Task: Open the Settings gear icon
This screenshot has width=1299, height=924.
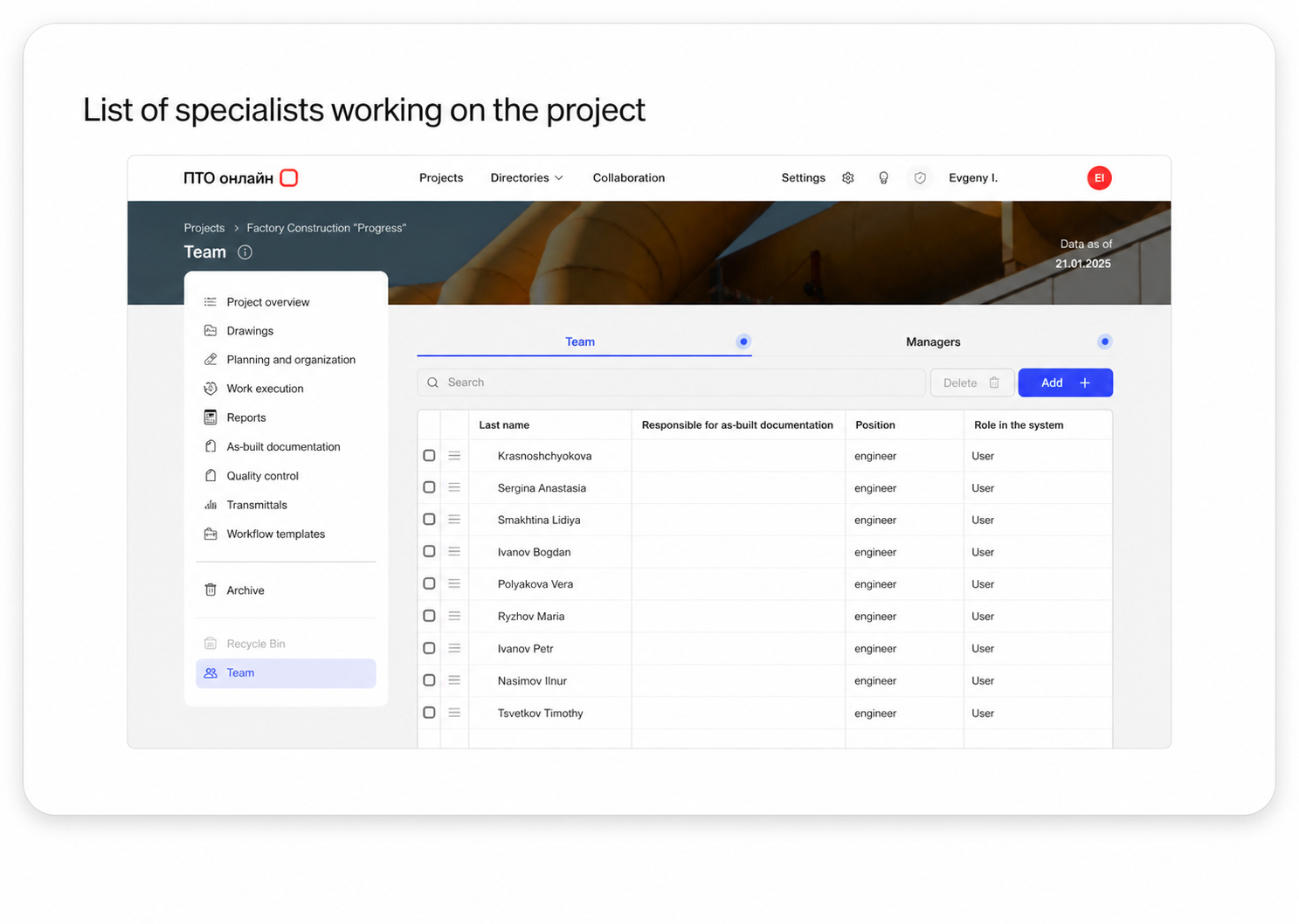Action: pos(847,178)
